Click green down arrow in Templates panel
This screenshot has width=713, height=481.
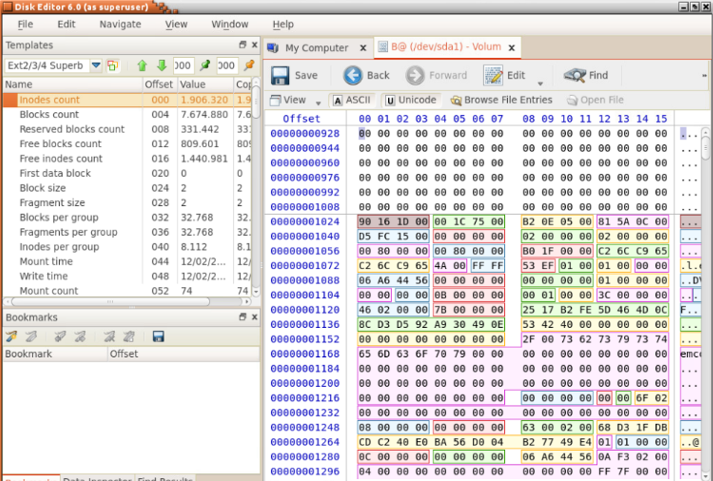[161, 66]
